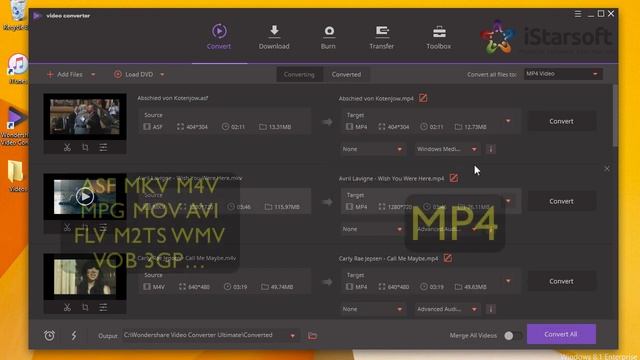640x360 pixels.
Task: Select the Source 13.31MB size text
Action: [276, 127]
